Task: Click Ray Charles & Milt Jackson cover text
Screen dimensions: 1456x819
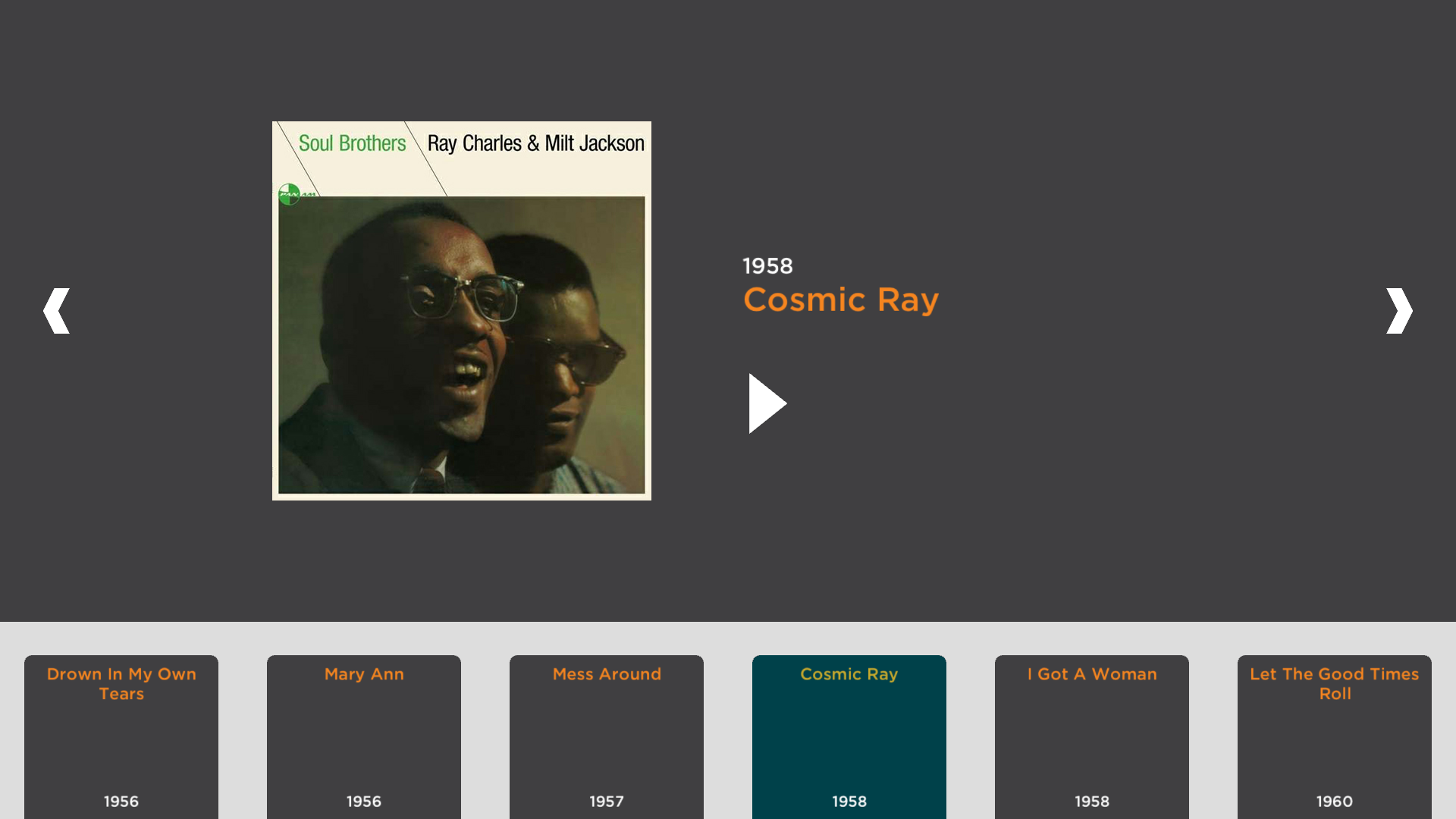Action: (536, 143)
